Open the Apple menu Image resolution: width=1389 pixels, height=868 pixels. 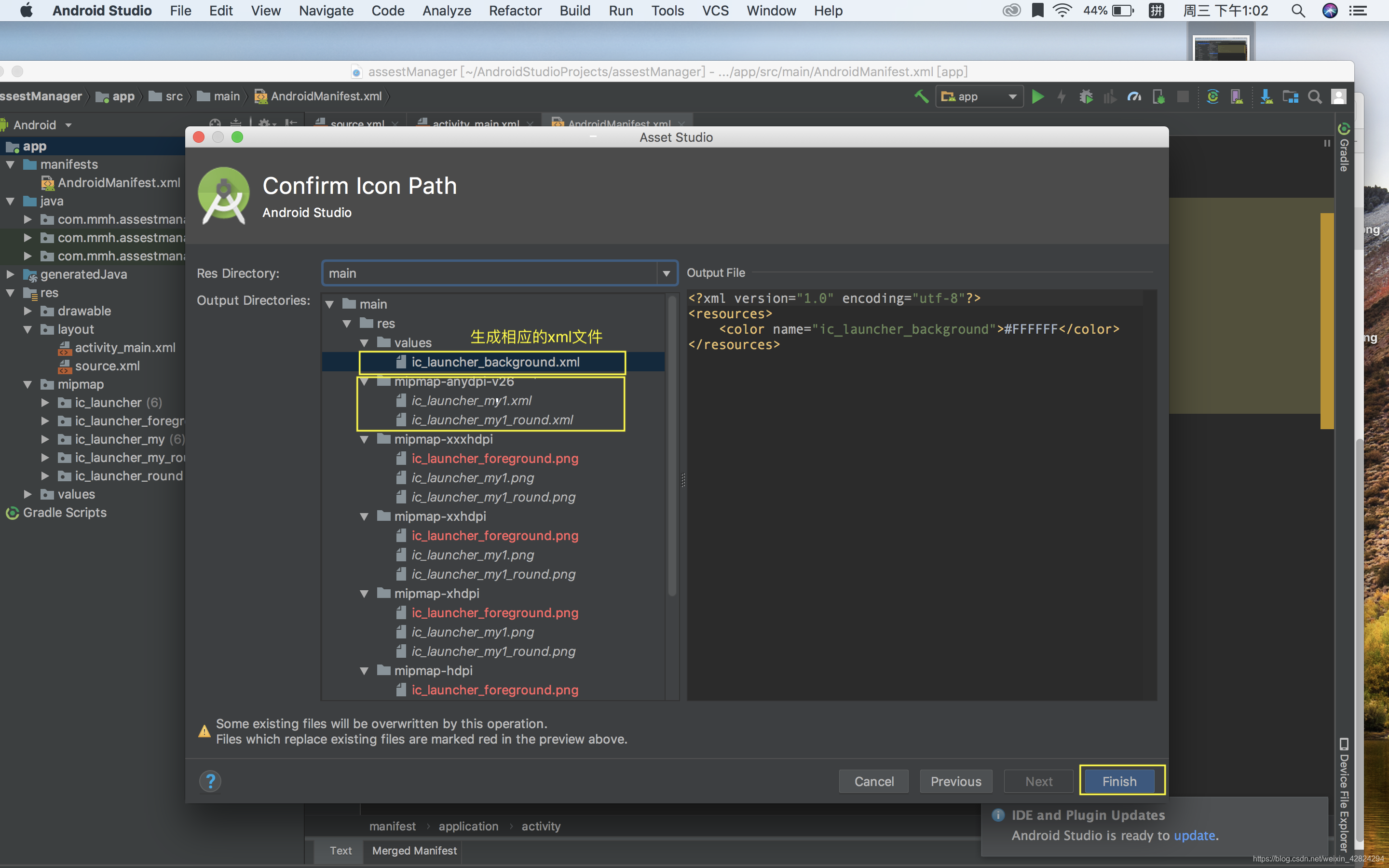click(x=26, y=10)
